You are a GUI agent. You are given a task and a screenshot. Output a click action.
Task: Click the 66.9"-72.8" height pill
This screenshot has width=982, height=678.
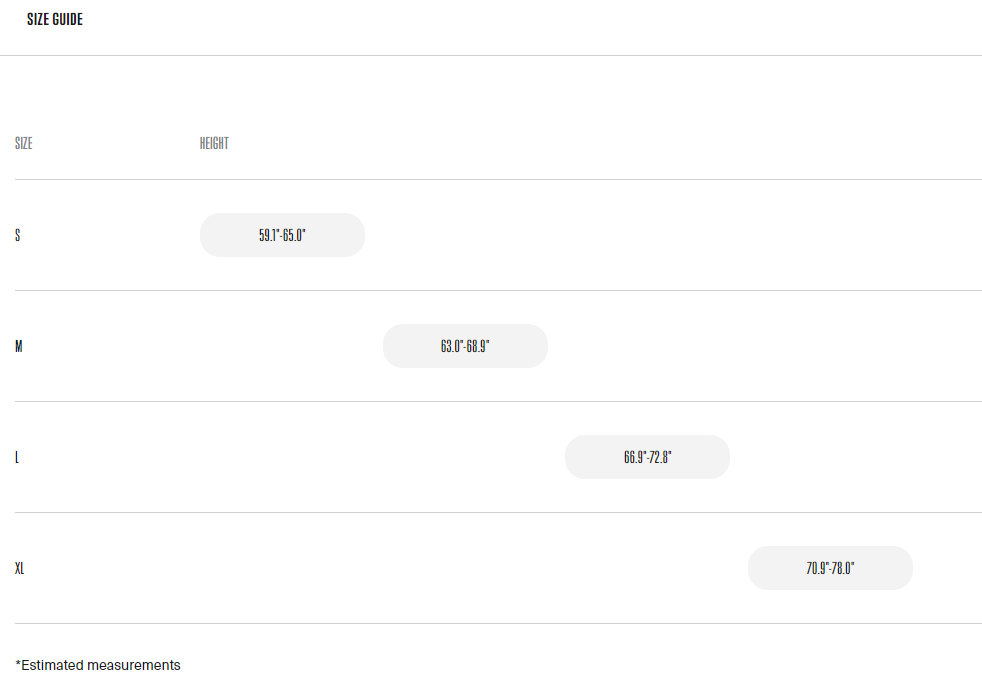tap(647, 457)
